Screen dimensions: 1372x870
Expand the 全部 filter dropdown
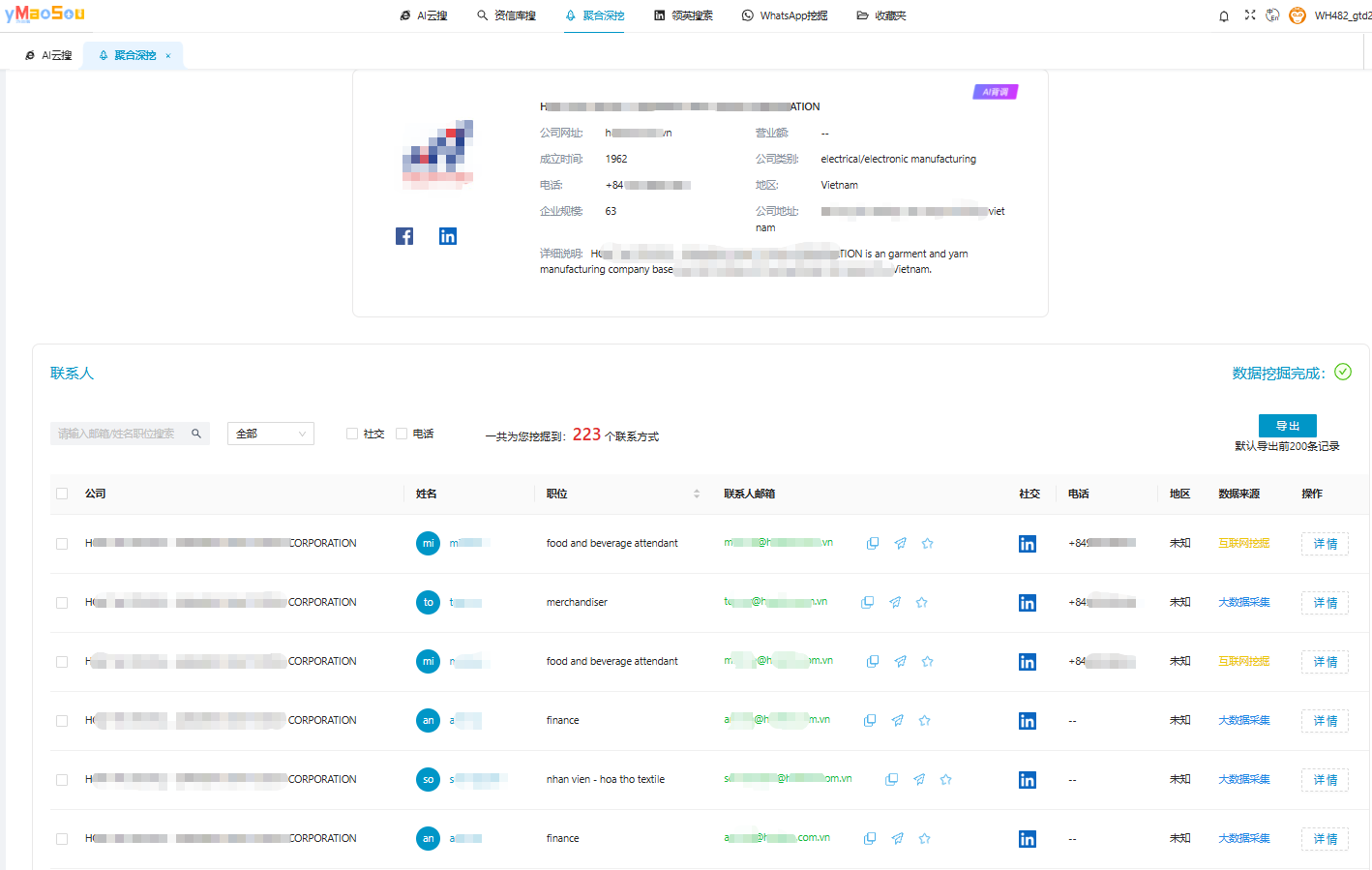click(271, 434)
